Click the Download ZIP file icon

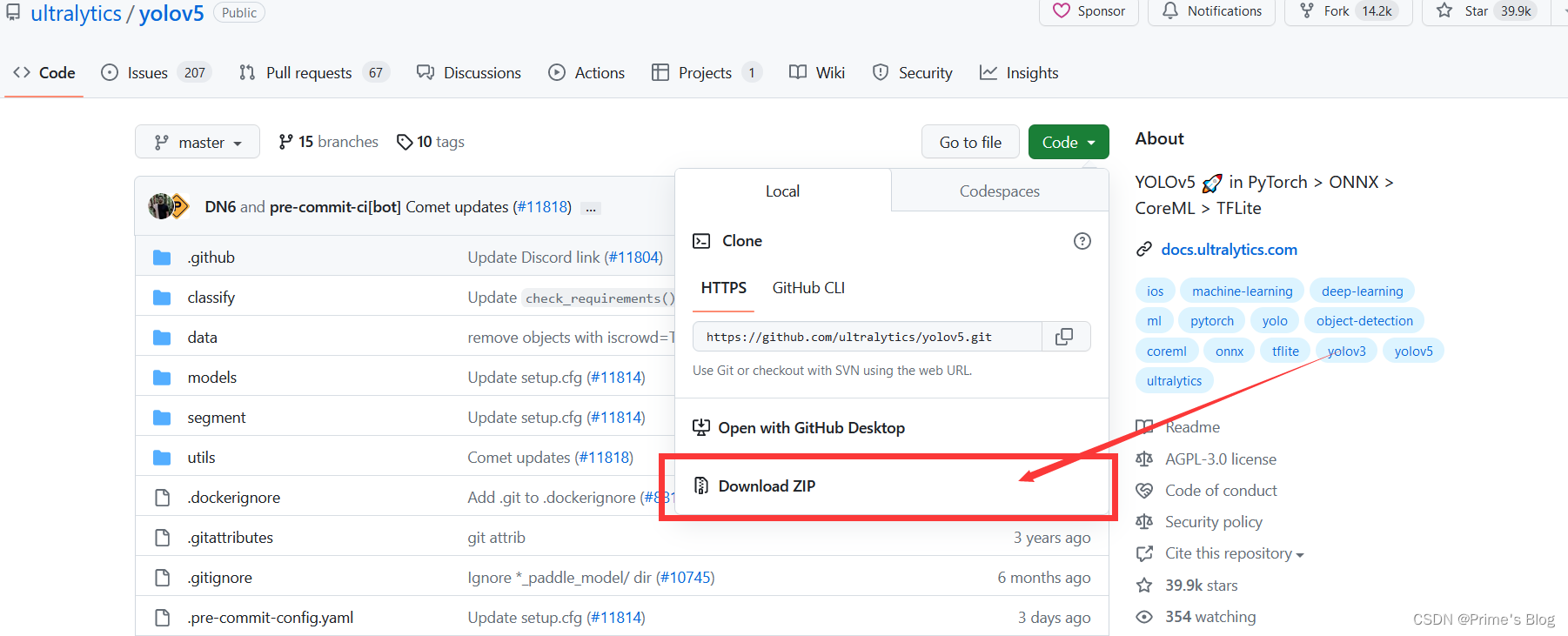pyautogui.click(x=701, y=485)
